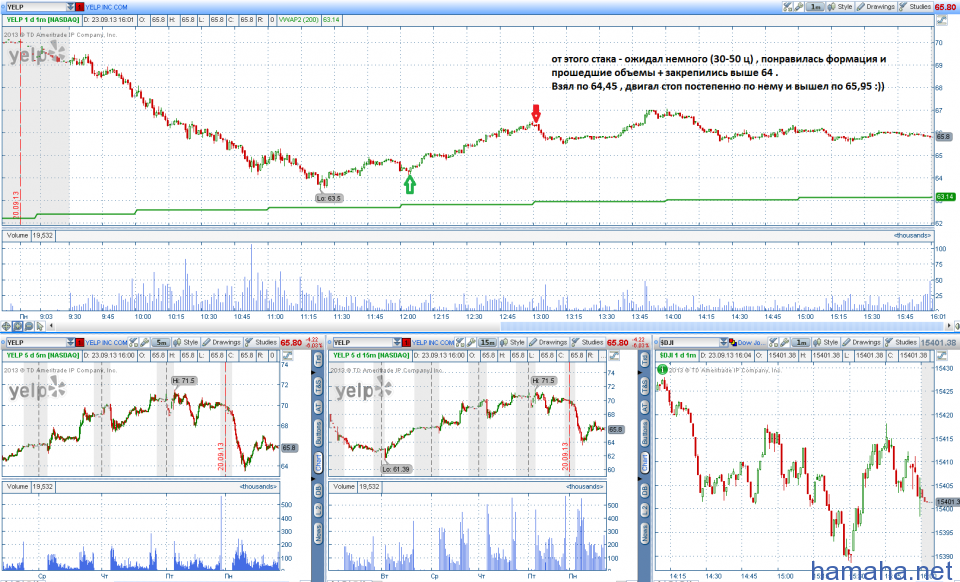Maximize the $DJI chart cell
The image size is (960, 582).
pyautogui.click(x=942, y=356)
